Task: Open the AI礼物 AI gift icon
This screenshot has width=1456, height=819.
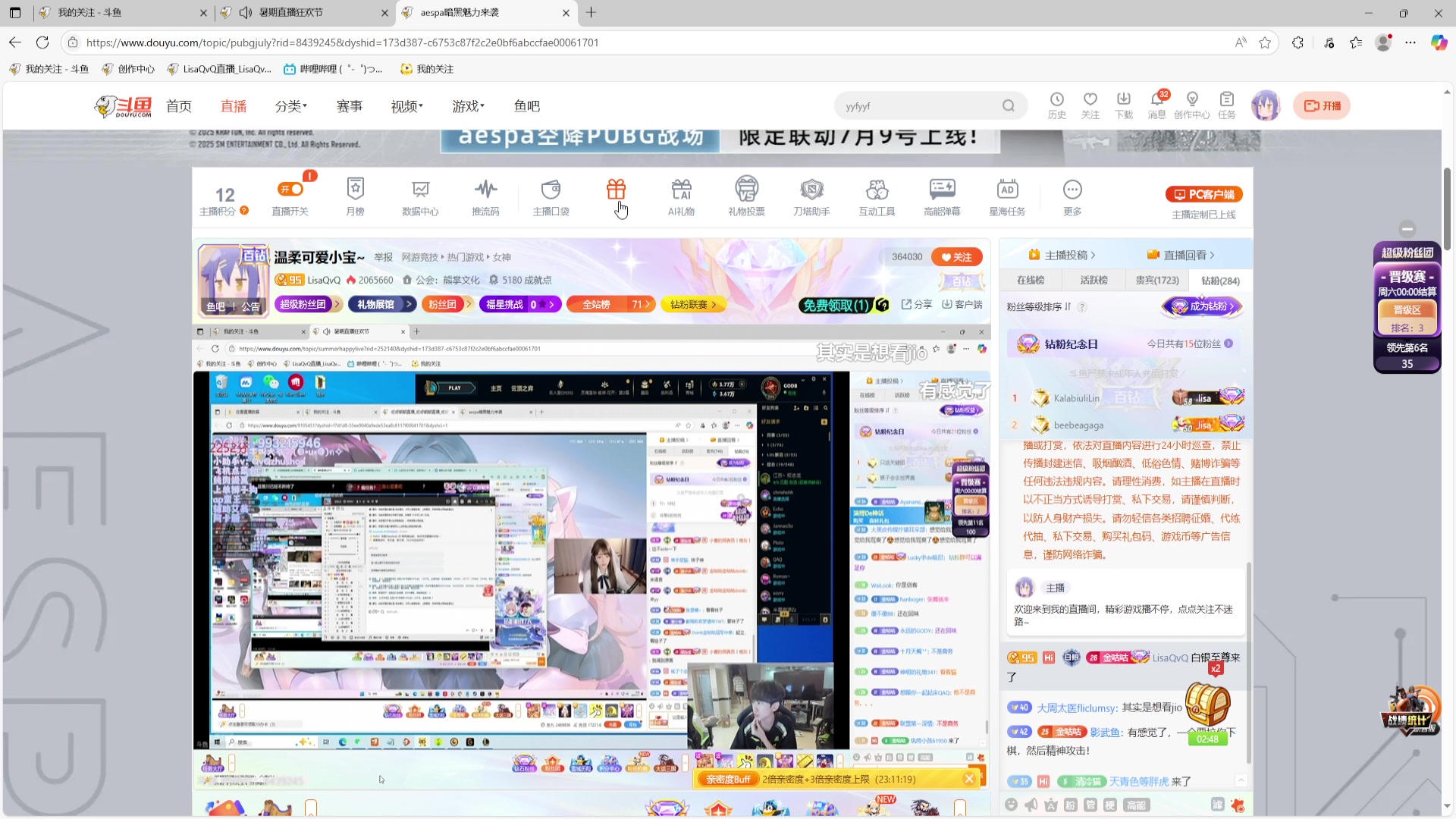Action: coord(681,197)
